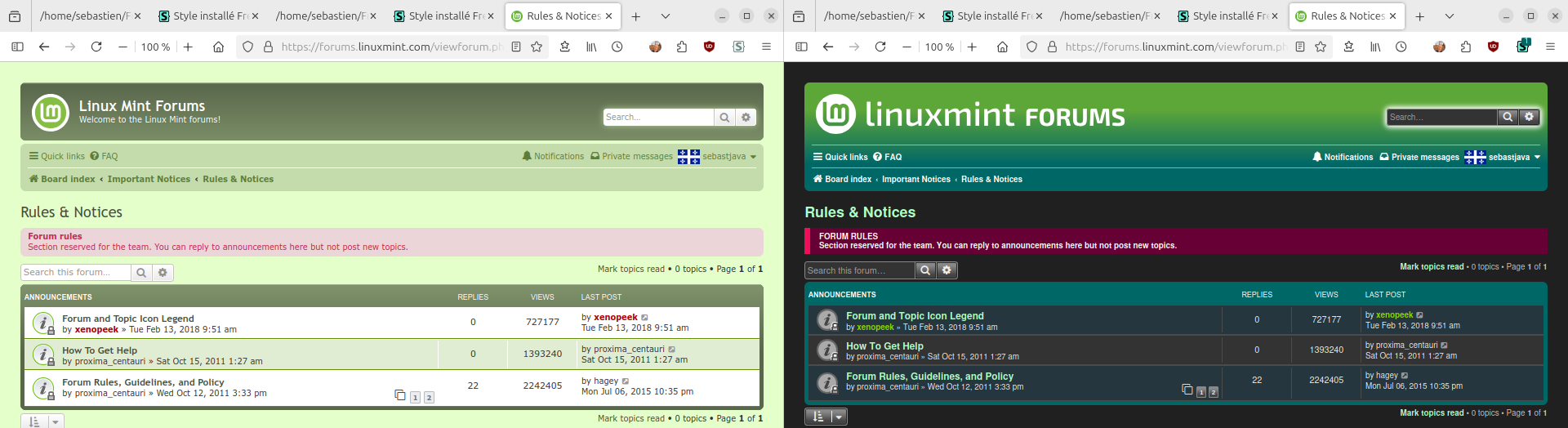
Task: Open the hamburger menu in right window
Action: (x=1550, y=47)
